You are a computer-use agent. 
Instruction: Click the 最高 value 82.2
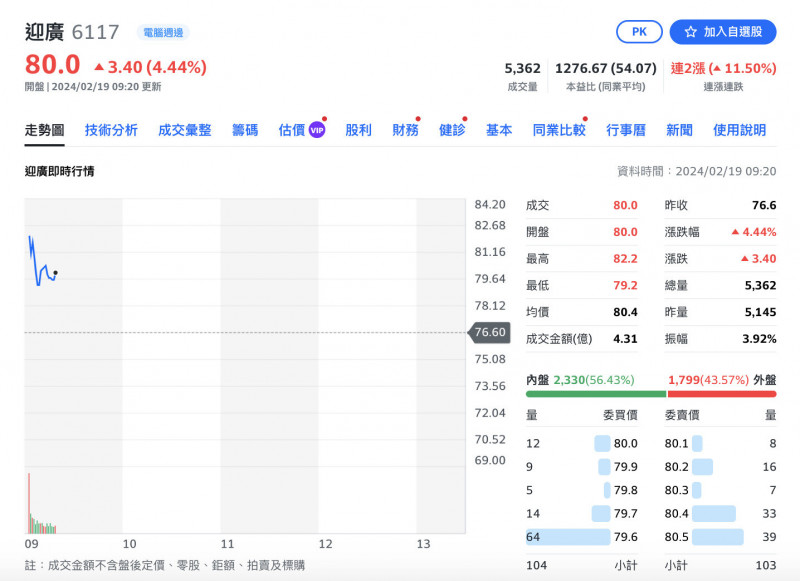[626, 259]
